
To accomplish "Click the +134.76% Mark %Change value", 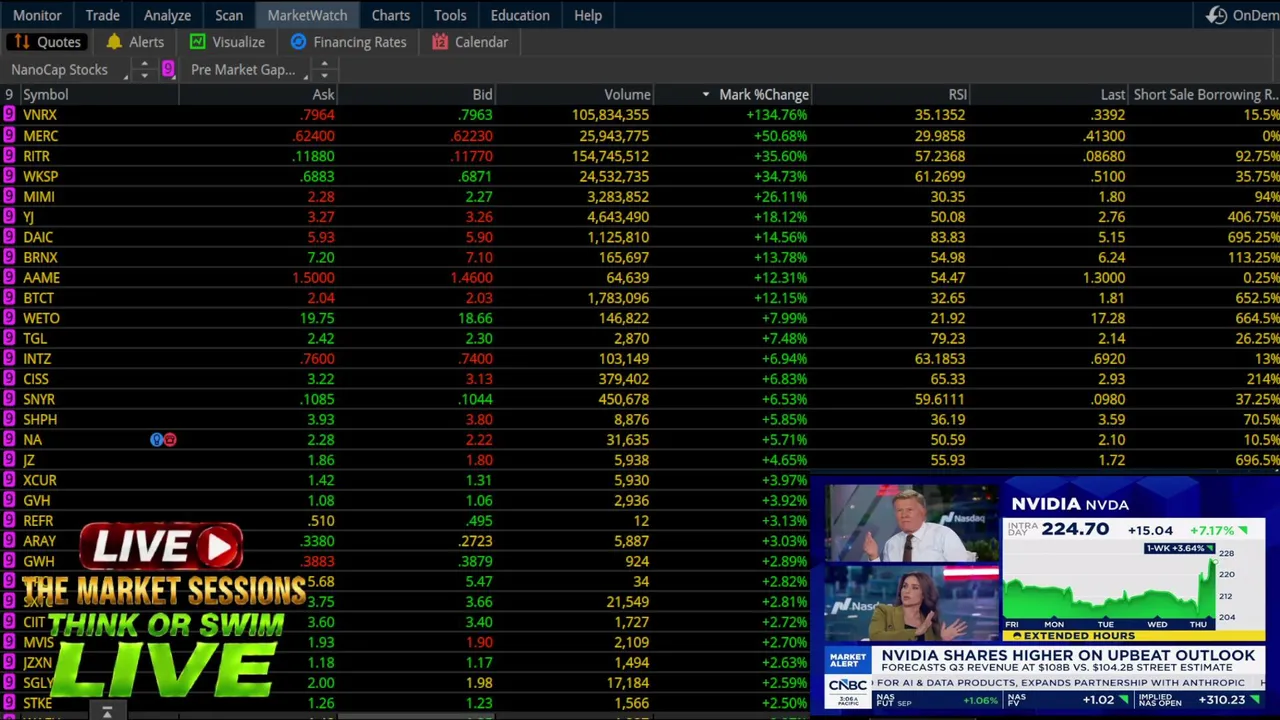I will click(776, 115).
